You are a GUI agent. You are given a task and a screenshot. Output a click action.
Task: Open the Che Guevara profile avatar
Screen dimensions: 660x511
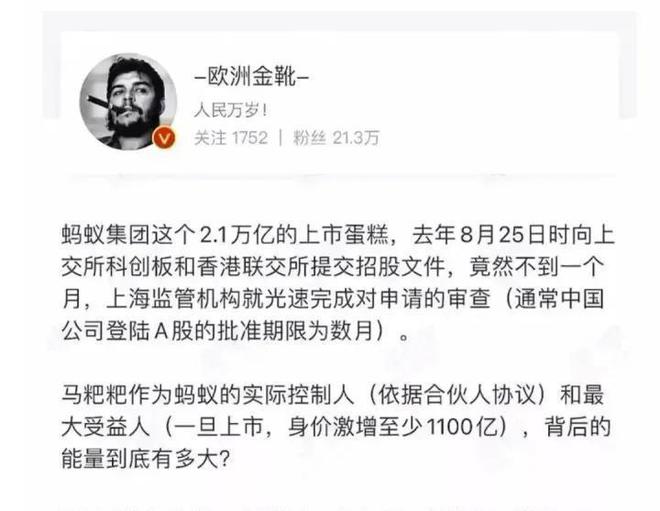tap(128, 101)
